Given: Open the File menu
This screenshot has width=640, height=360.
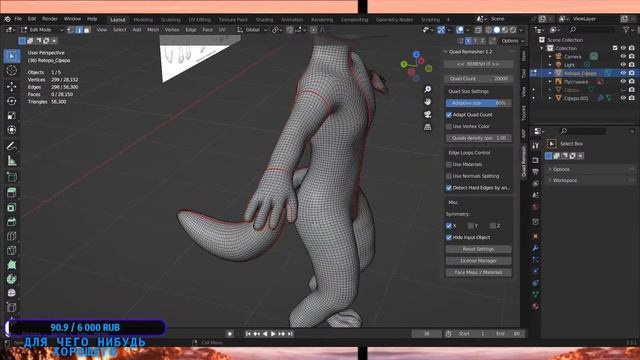Looking at the screenshot, I should point(18,19).
